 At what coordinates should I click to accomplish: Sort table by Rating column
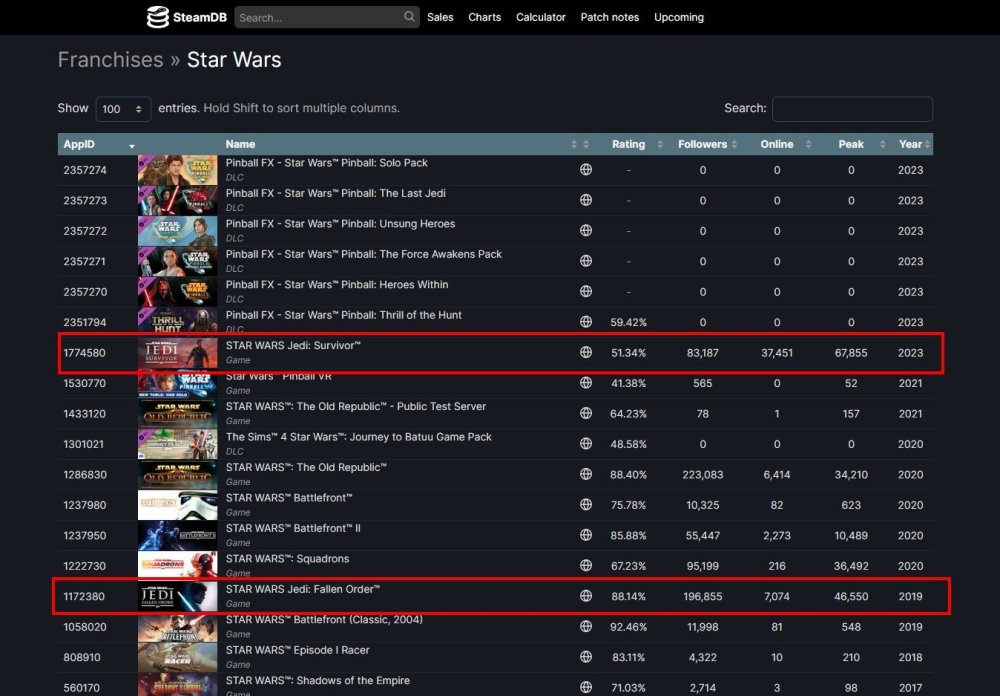pyautogui.click(x=628, y=144)
